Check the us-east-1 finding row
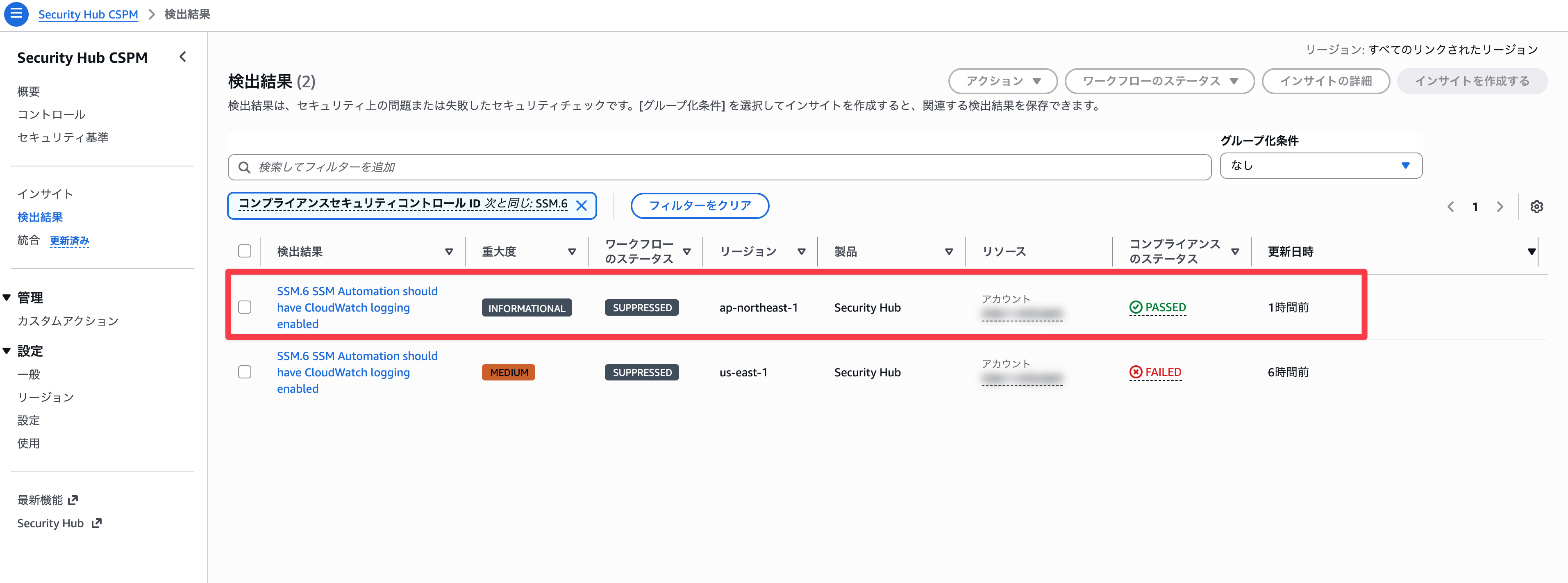Image resolution: width=1568 pixels, height=583 pixels. (245, 371)
